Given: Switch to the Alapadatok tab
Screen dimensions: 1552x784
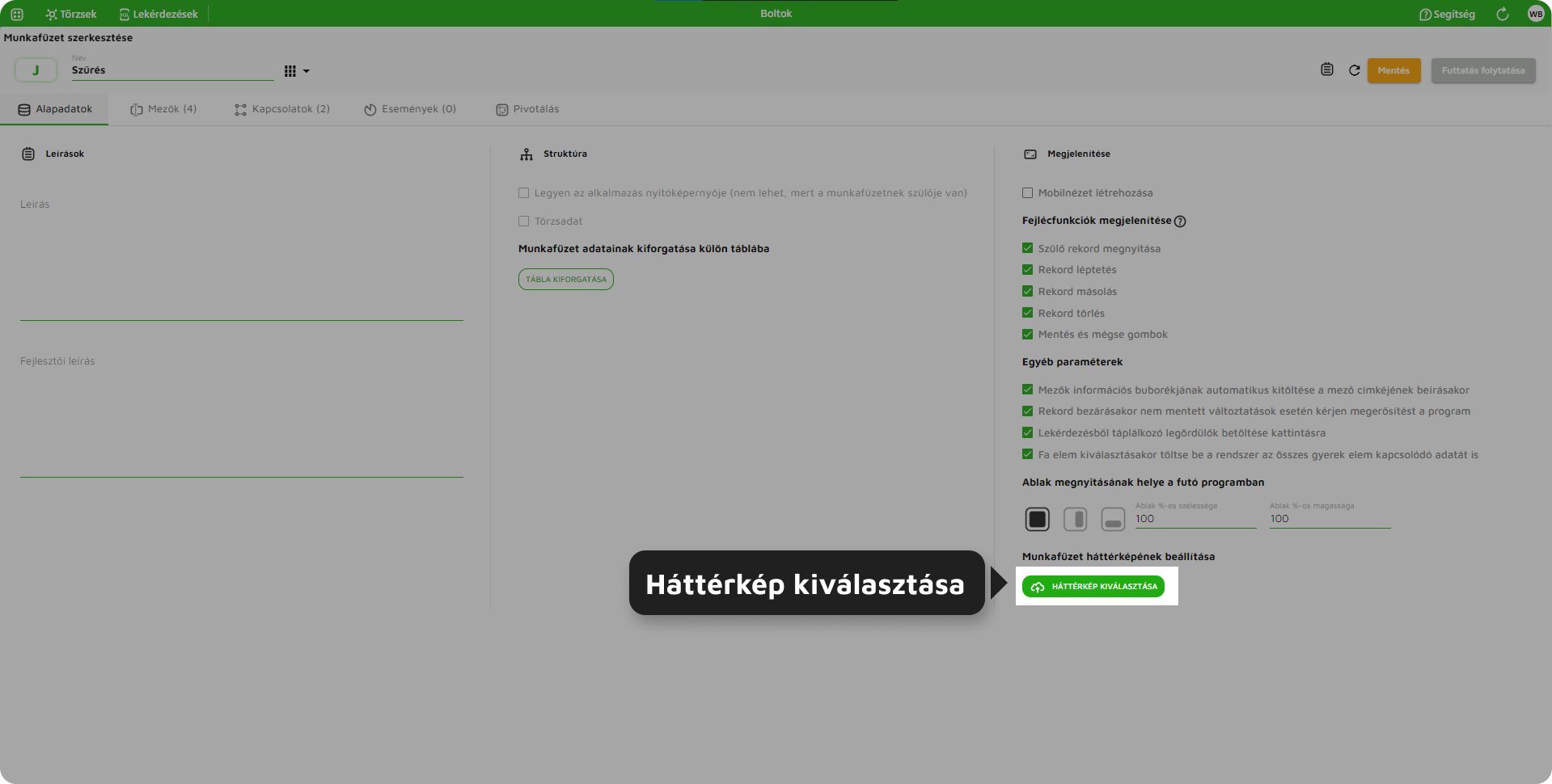Looking at the screenshot, I should (54, 109).
